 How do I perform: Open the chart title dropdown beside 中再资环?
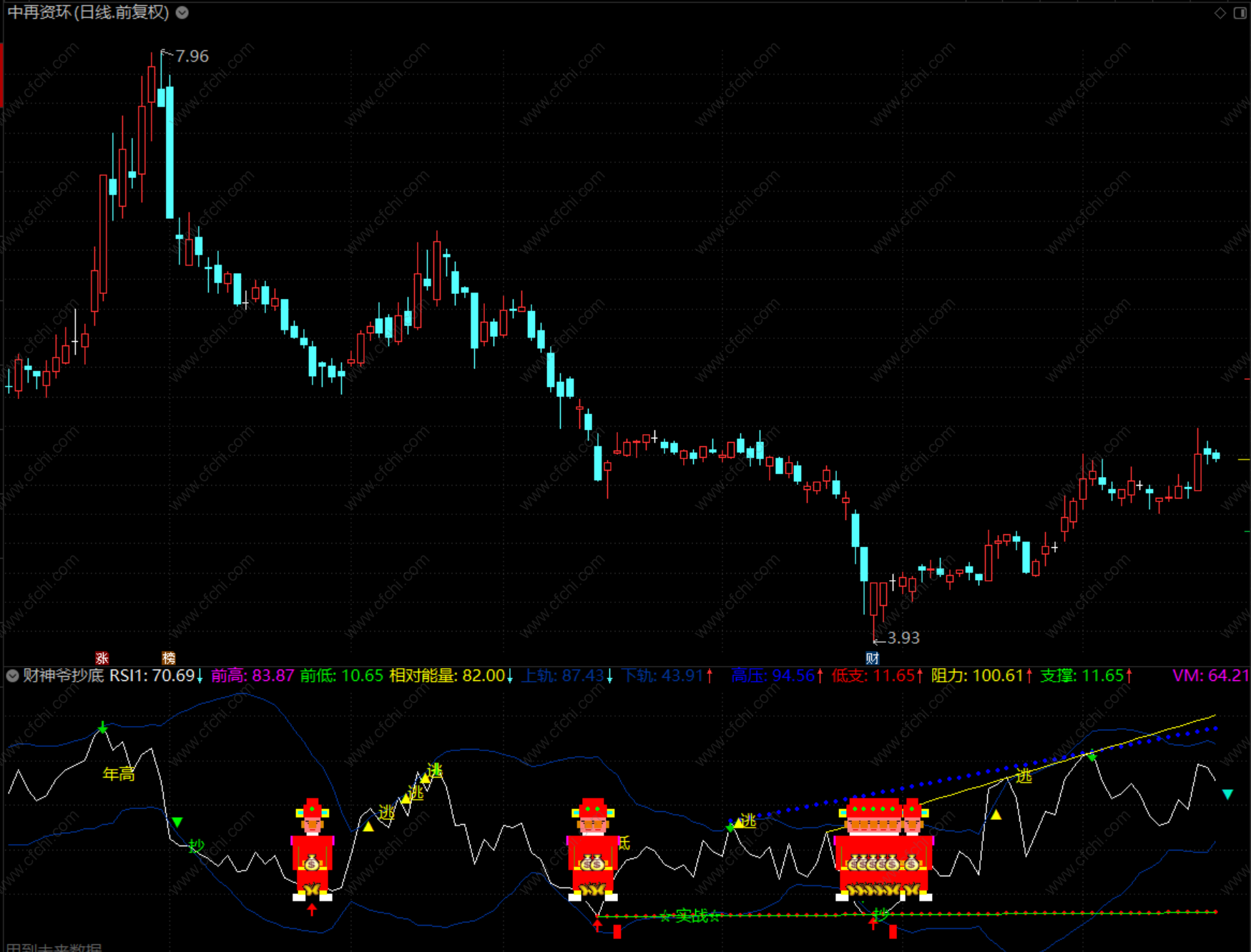tap(182, 12)
